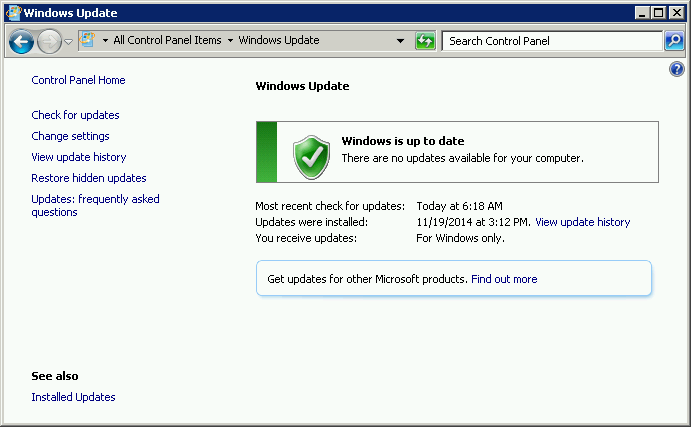Open Help via the blue question mark icon
The image size is (691, 427).
tap(676, 70)
